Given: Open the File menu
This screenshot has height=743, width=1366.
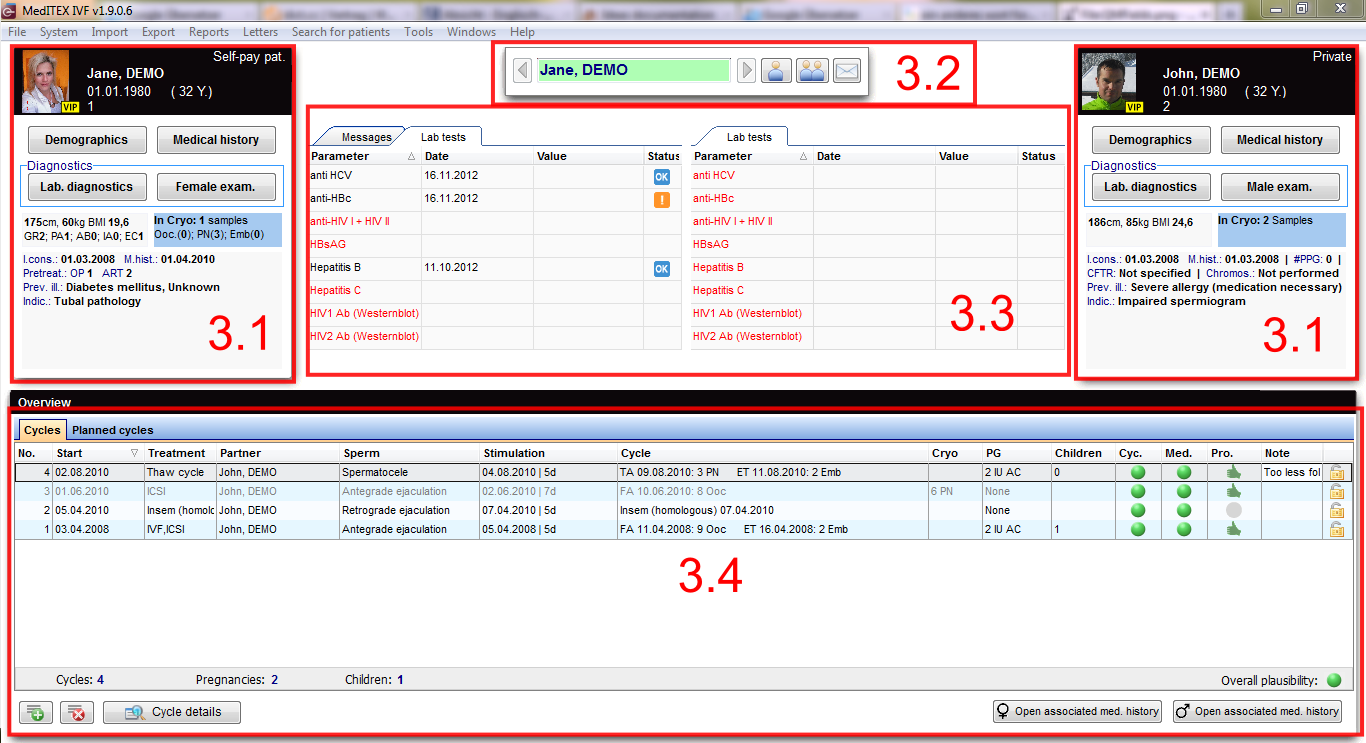Looking at the screenshot, I should [17, 32].
